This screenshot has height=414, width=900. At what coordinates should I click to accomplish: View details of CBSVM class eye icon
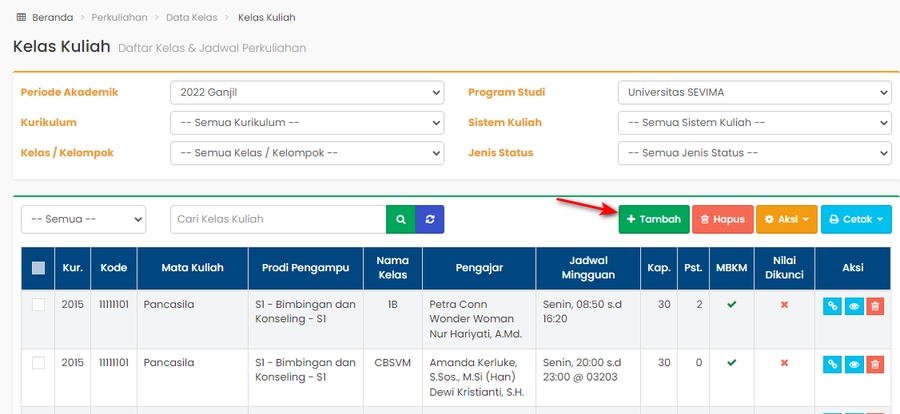(x=854, y=365)
